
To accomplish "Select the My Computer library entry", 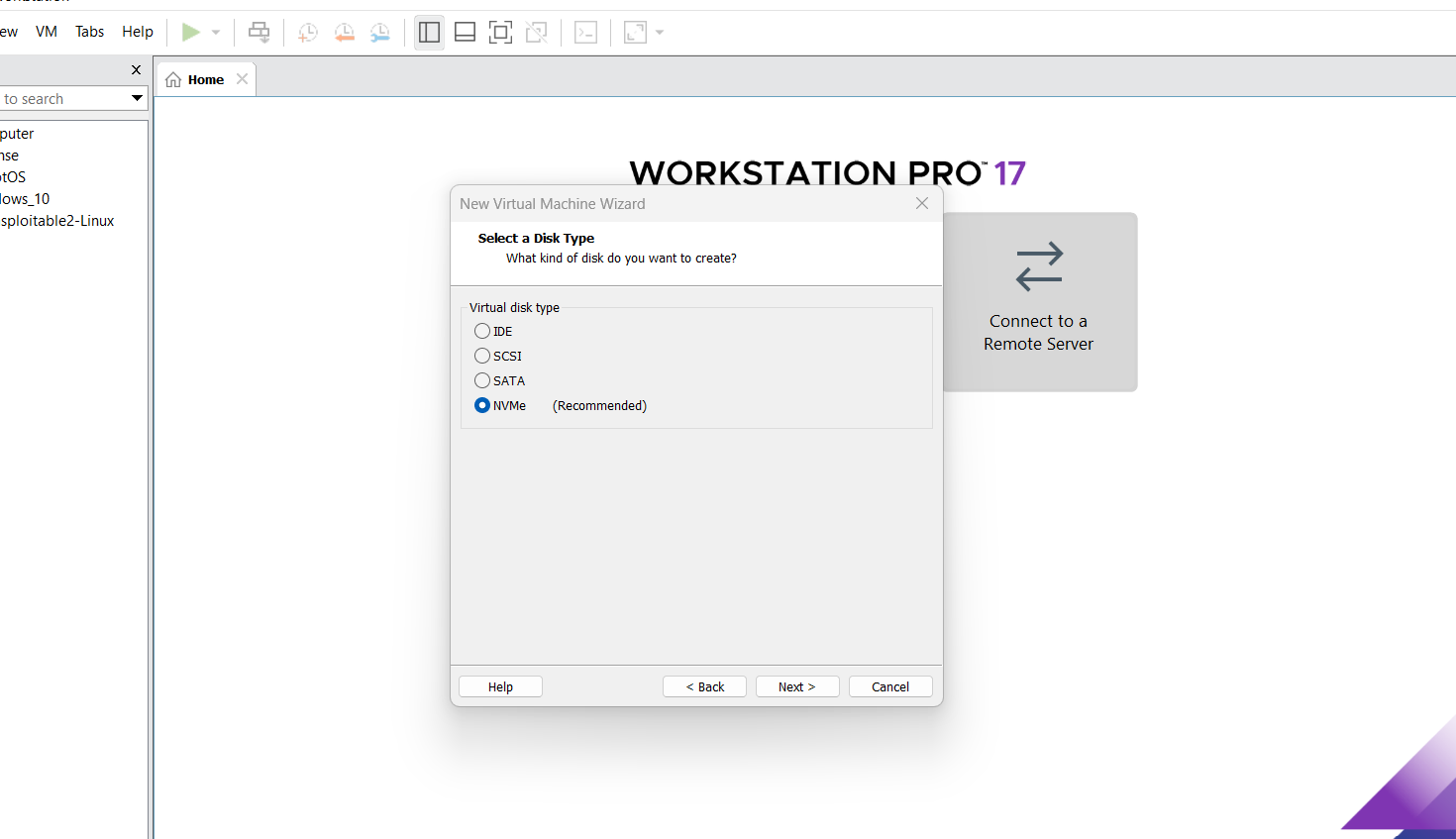I will tap(17, 134).
